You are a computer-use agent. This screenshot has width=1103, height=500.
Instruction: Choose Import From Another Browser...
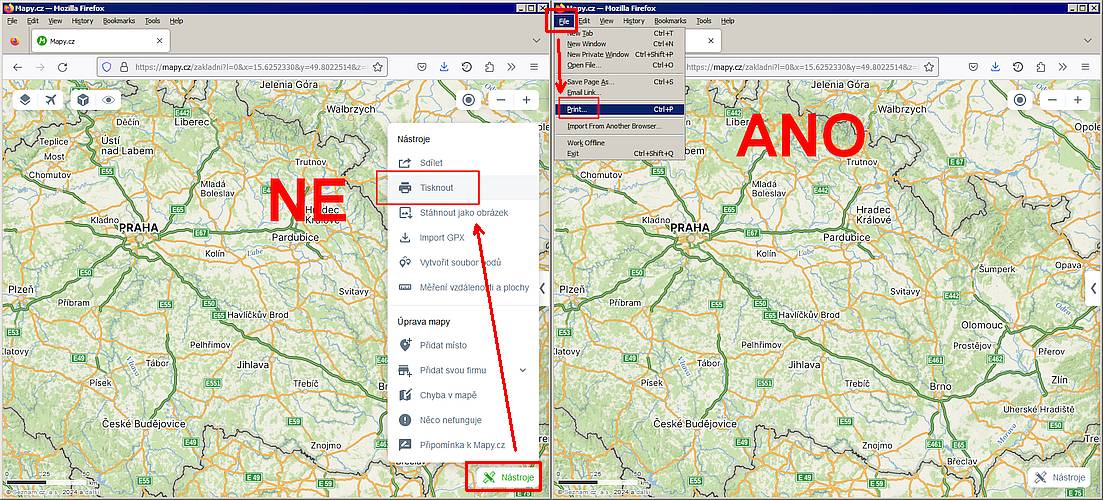click(x=619, y=126)
